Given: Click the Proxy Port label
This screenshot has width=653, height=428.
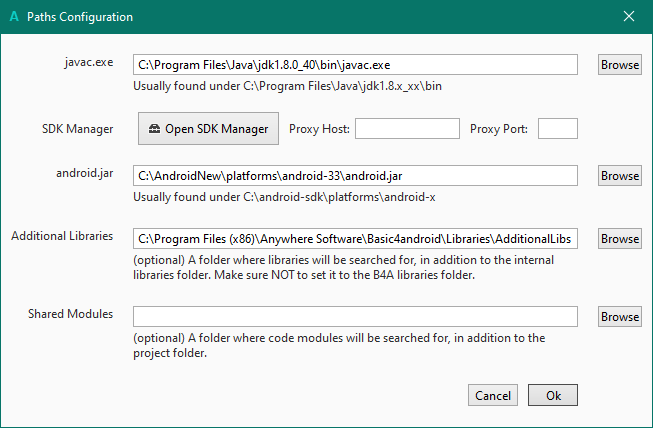Looking at the screenshot, I should [x=500, y=128].
